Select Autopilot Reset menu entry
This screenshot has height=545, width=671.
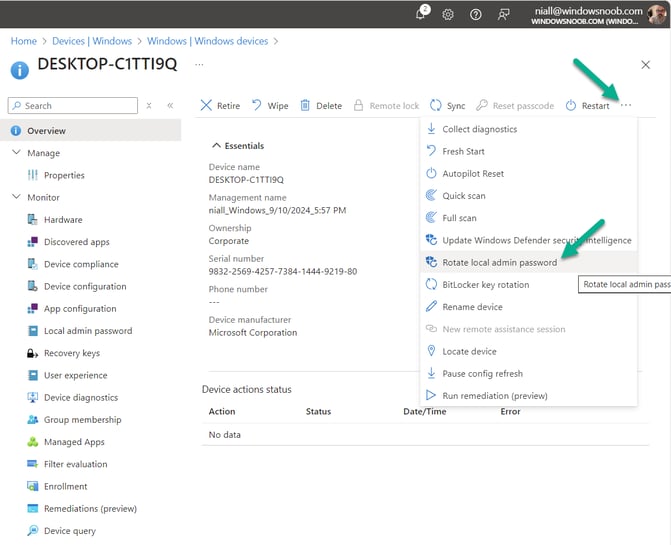click(529, 173)
